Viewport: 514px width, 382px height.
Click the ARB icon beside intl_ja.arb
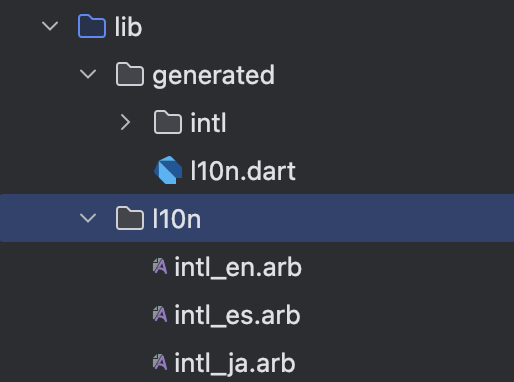160,362
